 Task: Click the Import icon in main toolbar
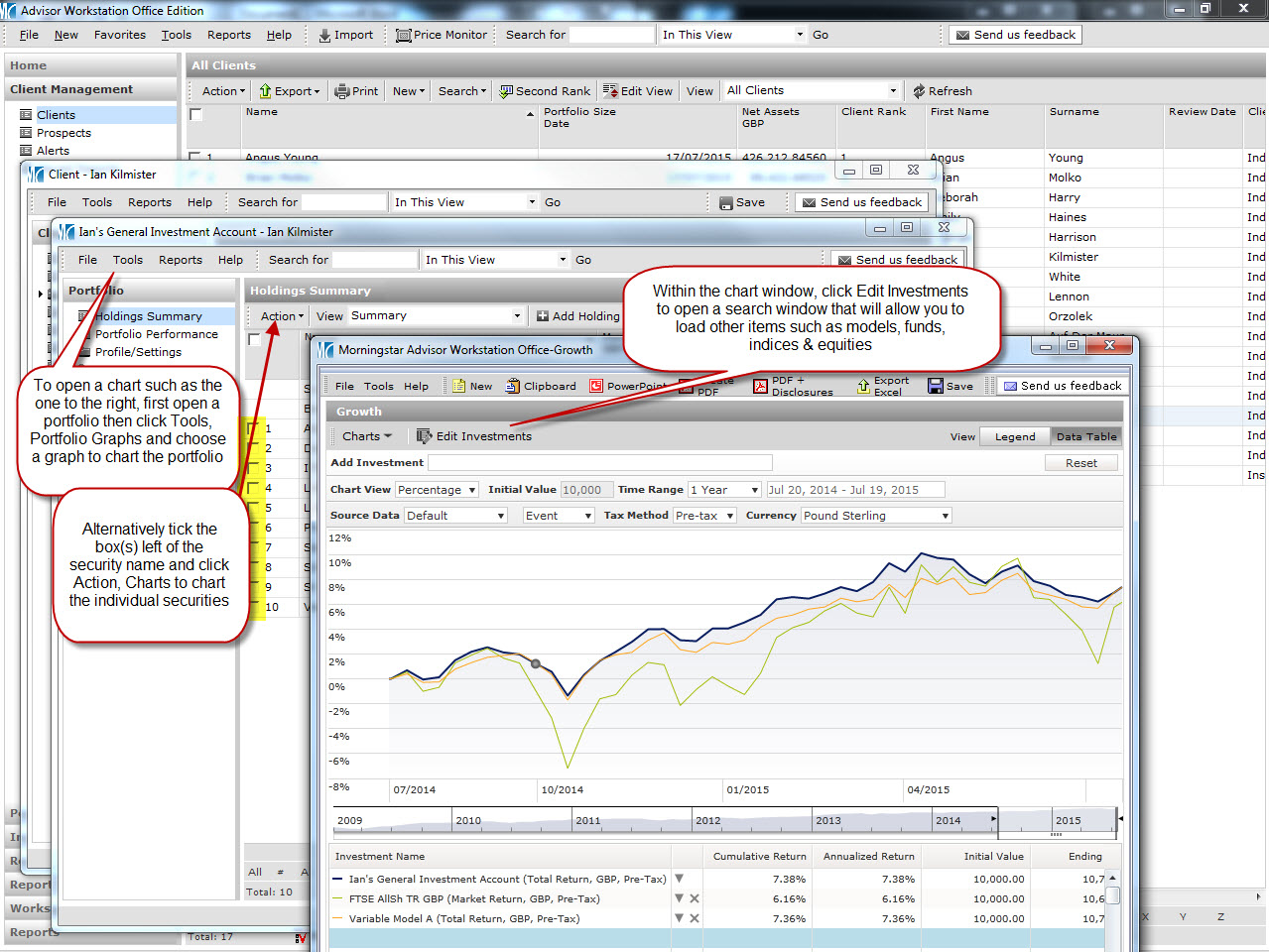(x=325, y=35)
